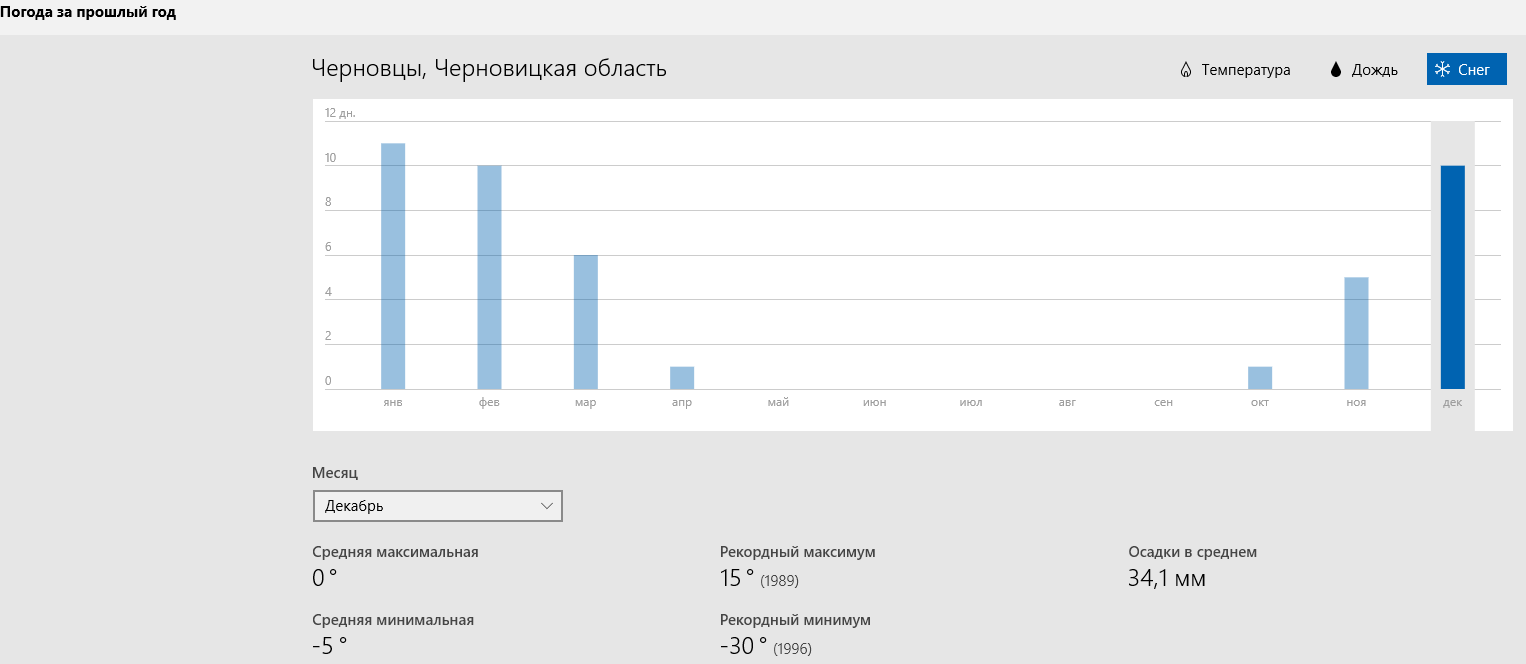Select the October snow bar
Image resolution: width=1526 pixels, height=664 pixels.
pos(1260,378)
